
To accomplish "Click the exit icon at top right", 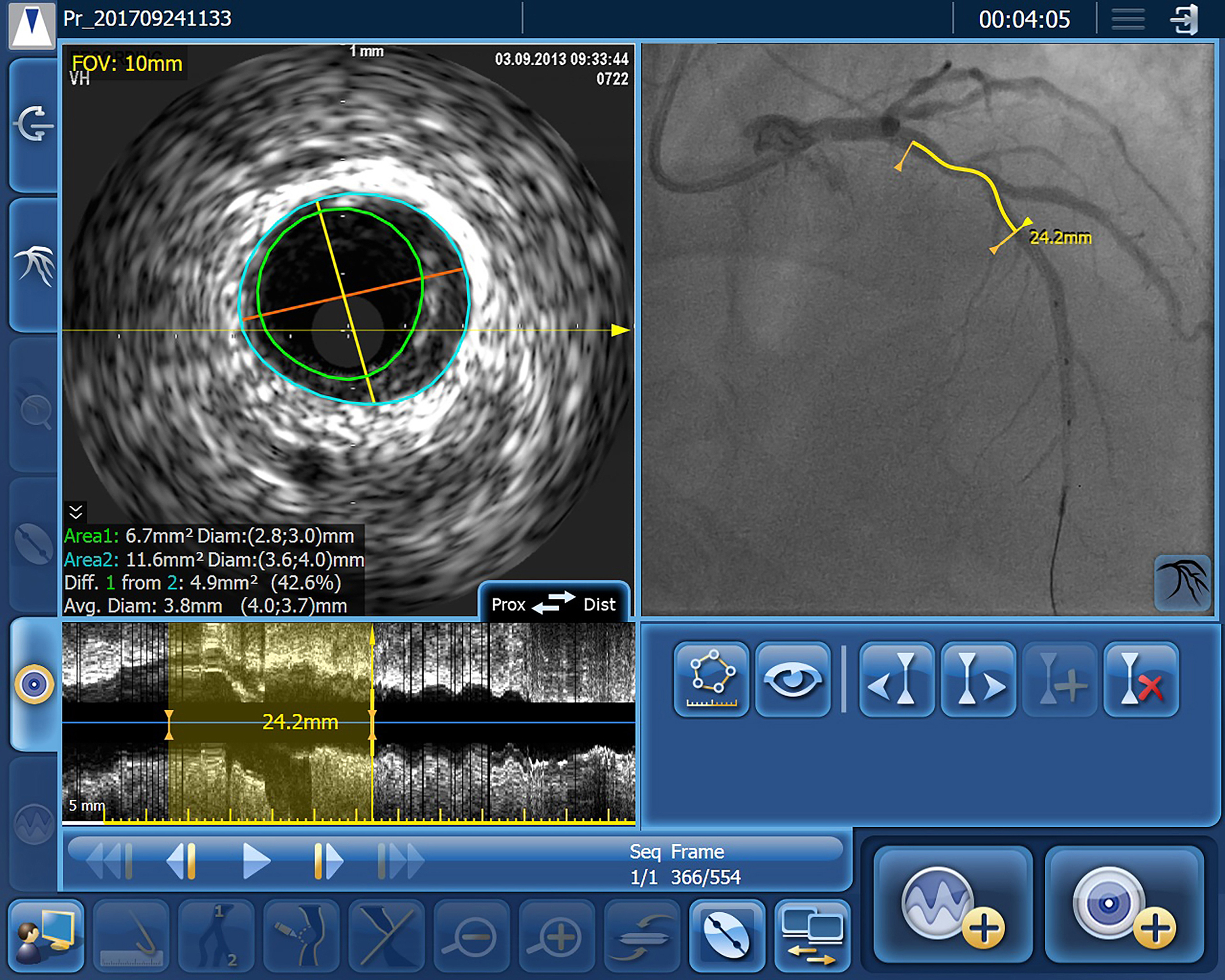I will tap(1183, 19).
